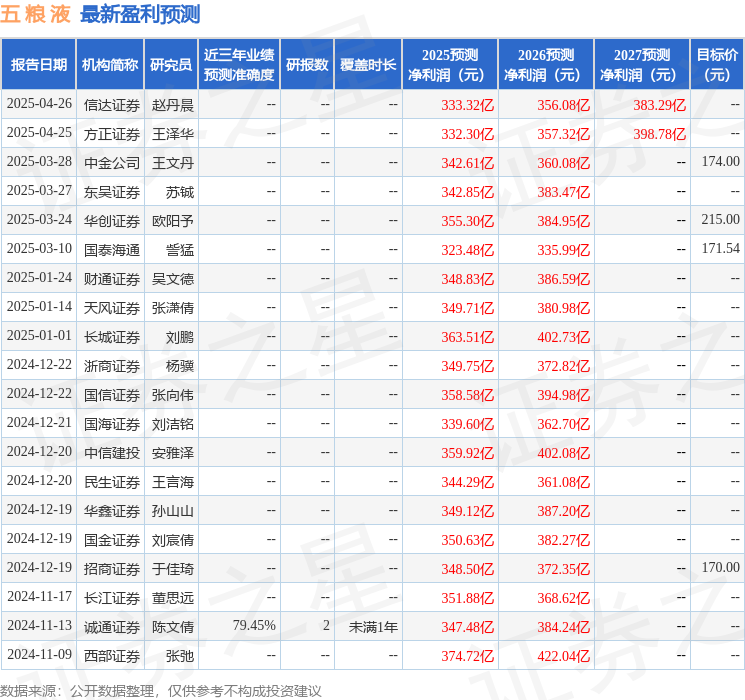Screen dimensions: 745x700
Task: Click the 五粮液 title text
Action: tap(35, 14)
